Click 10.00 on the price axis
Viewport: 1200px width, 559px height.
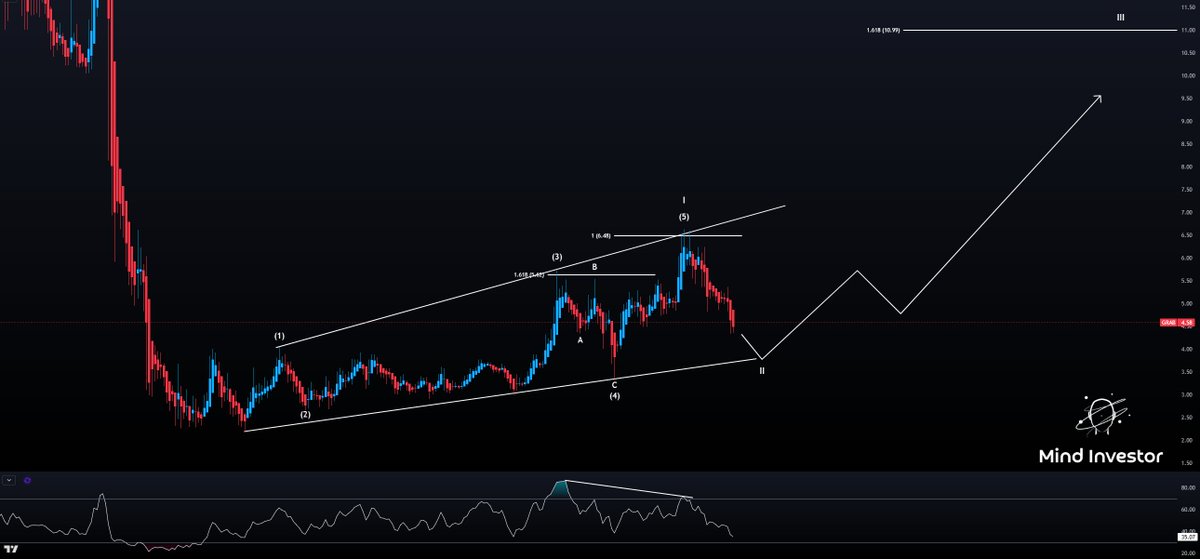click(1187, 76)
